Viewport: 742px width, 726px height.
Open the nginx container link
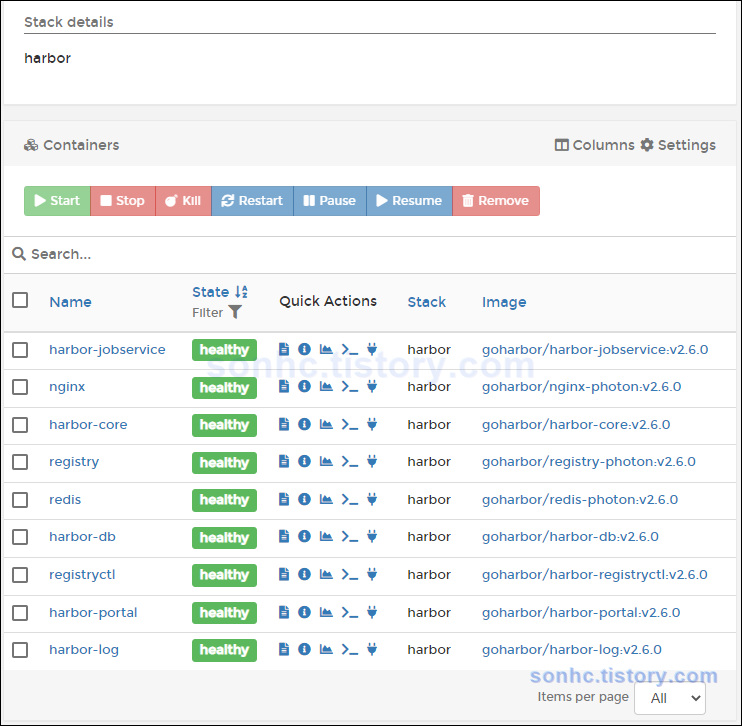pyautogui.click(x=67, y=387)
